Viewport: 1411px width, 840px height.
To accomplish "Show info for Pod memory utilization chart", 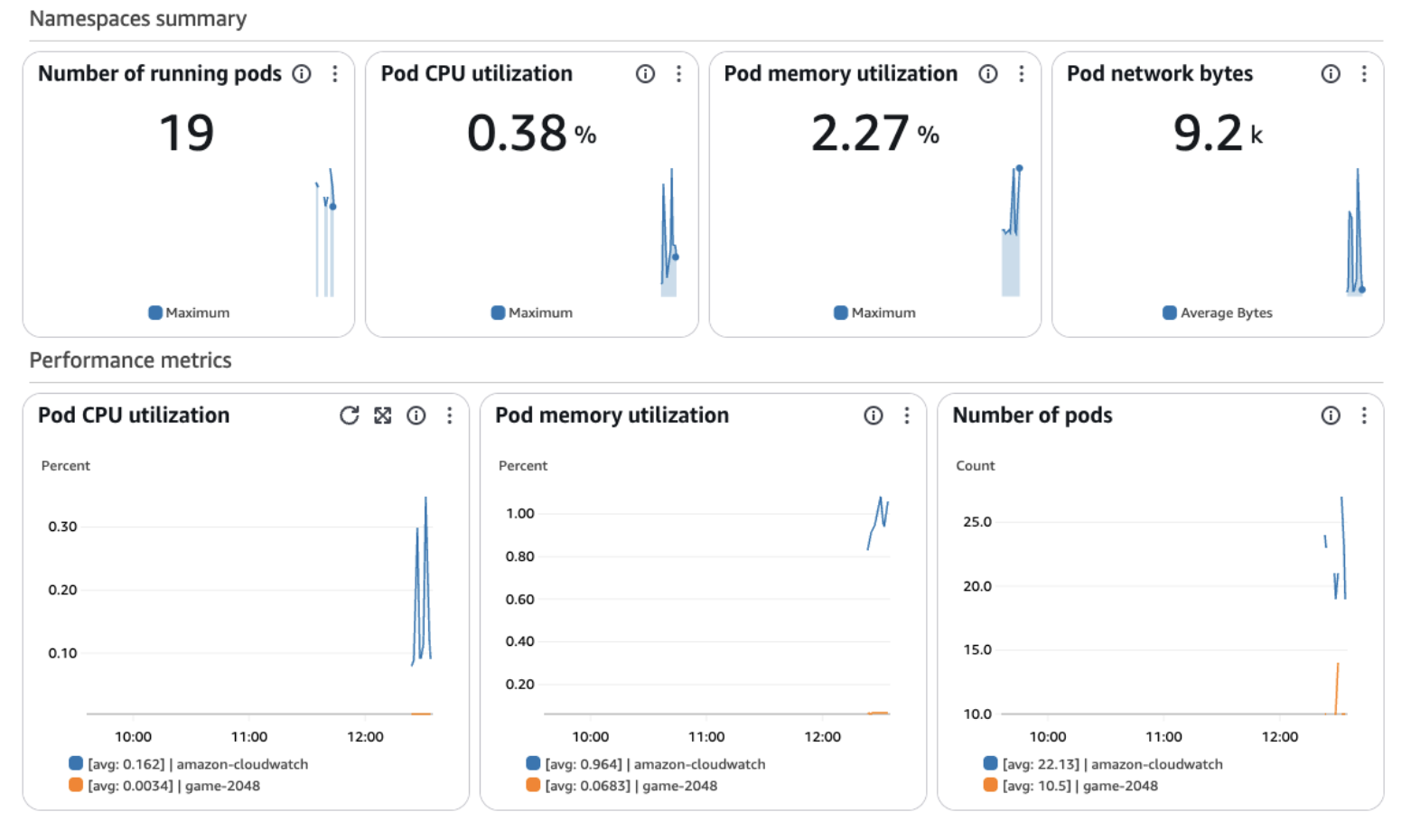I will 873,415.
